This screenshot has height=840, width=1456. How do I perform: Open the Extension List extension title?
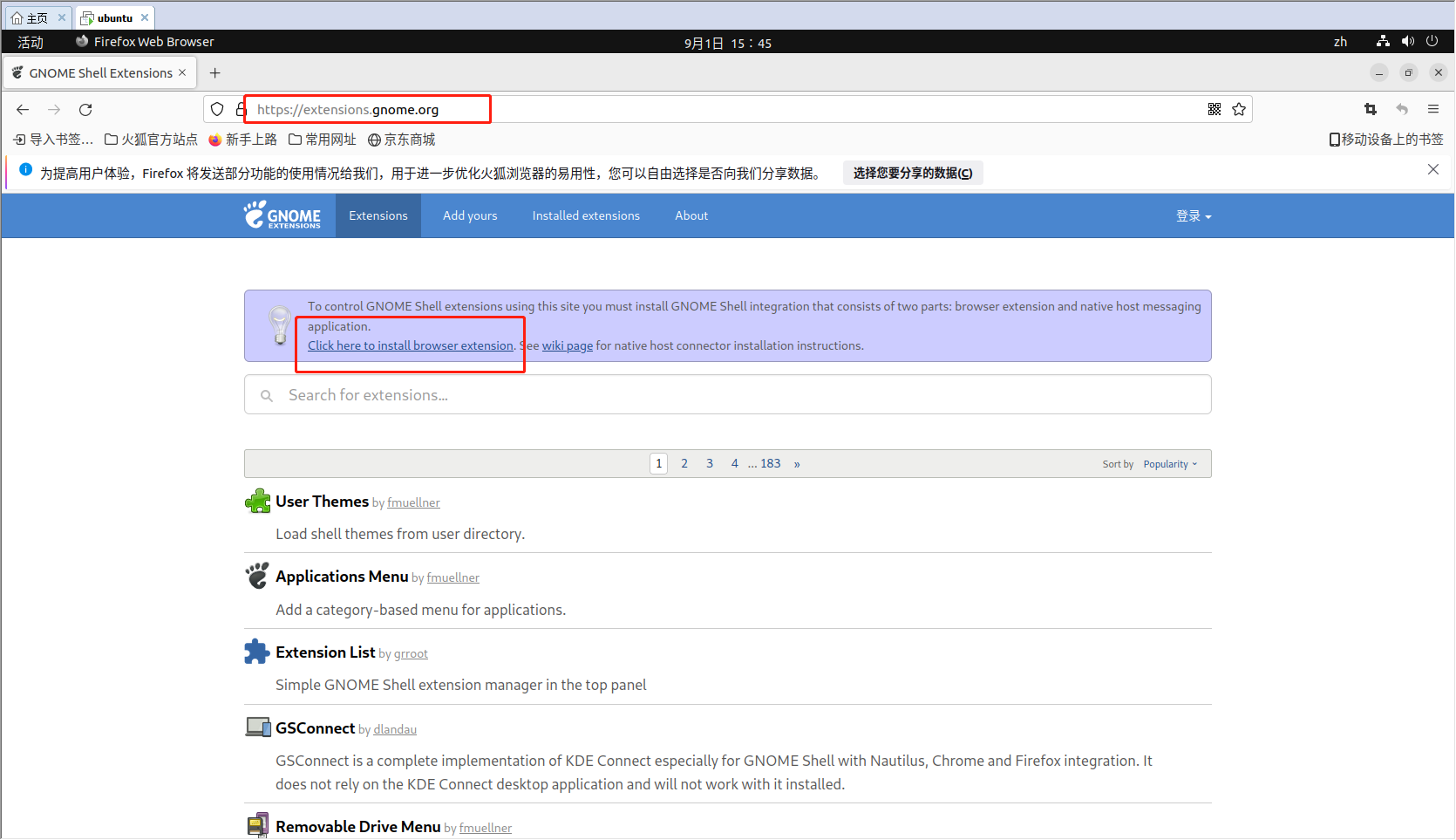(325, 652)
